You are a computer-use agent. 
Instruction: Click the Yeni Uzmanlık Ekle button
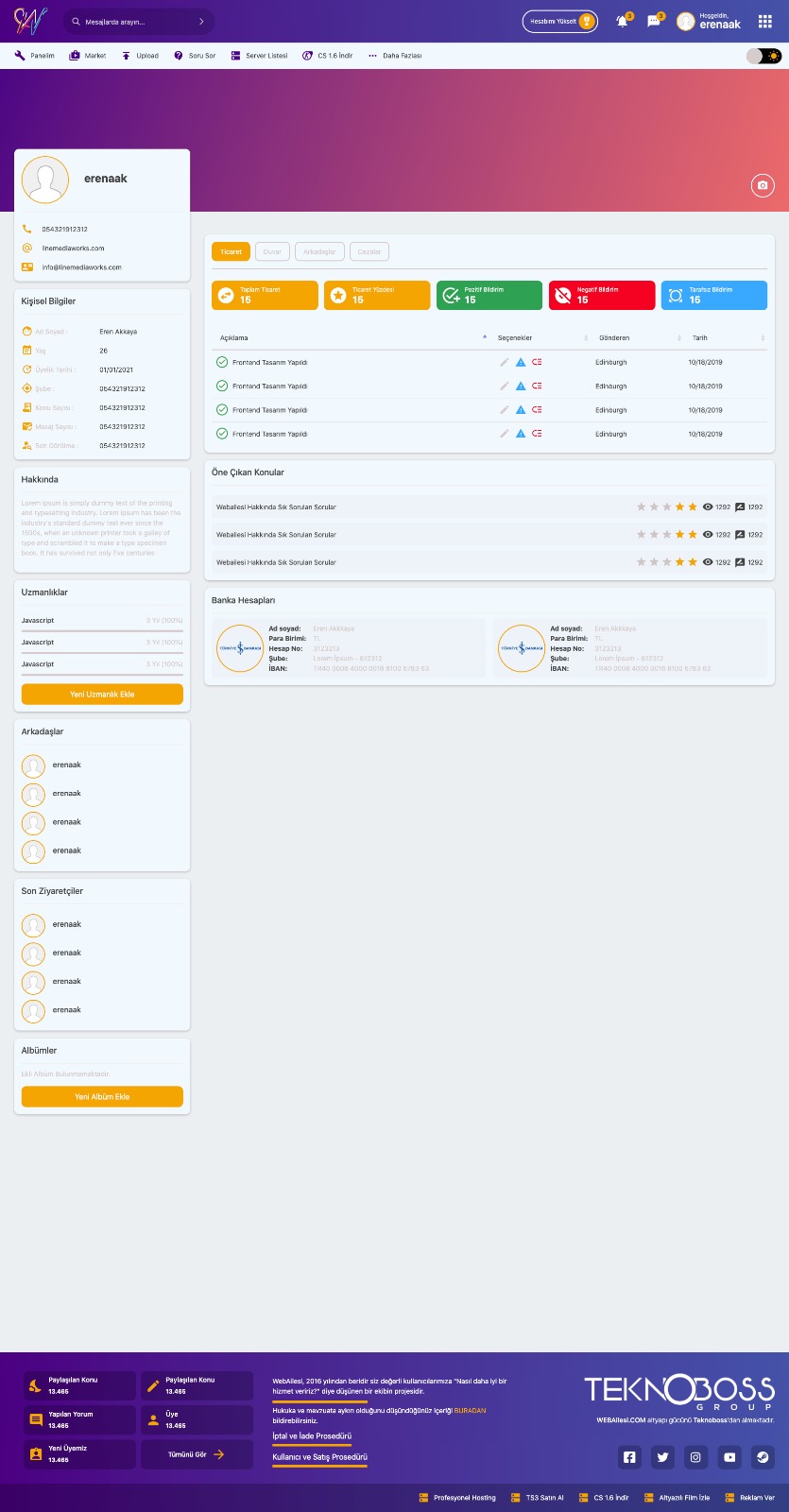point(102,695)
